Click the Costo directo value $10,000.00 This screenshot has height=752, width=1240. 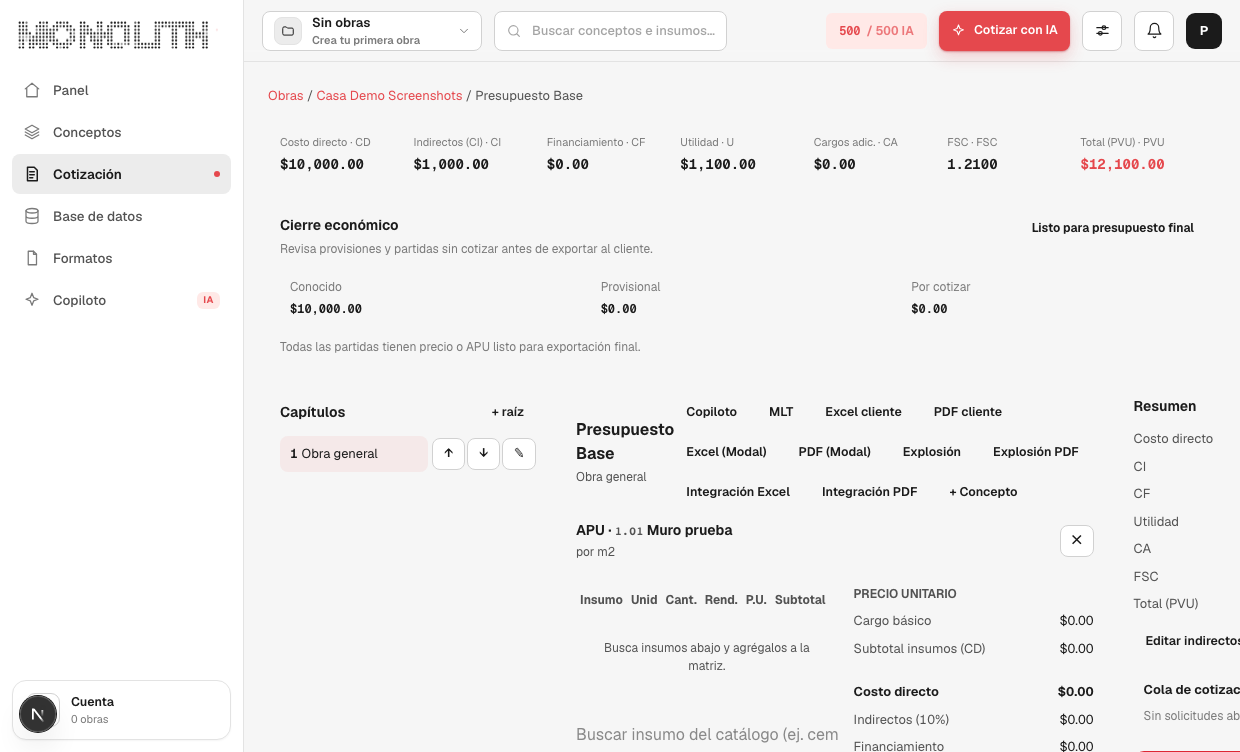click(322, 165)
